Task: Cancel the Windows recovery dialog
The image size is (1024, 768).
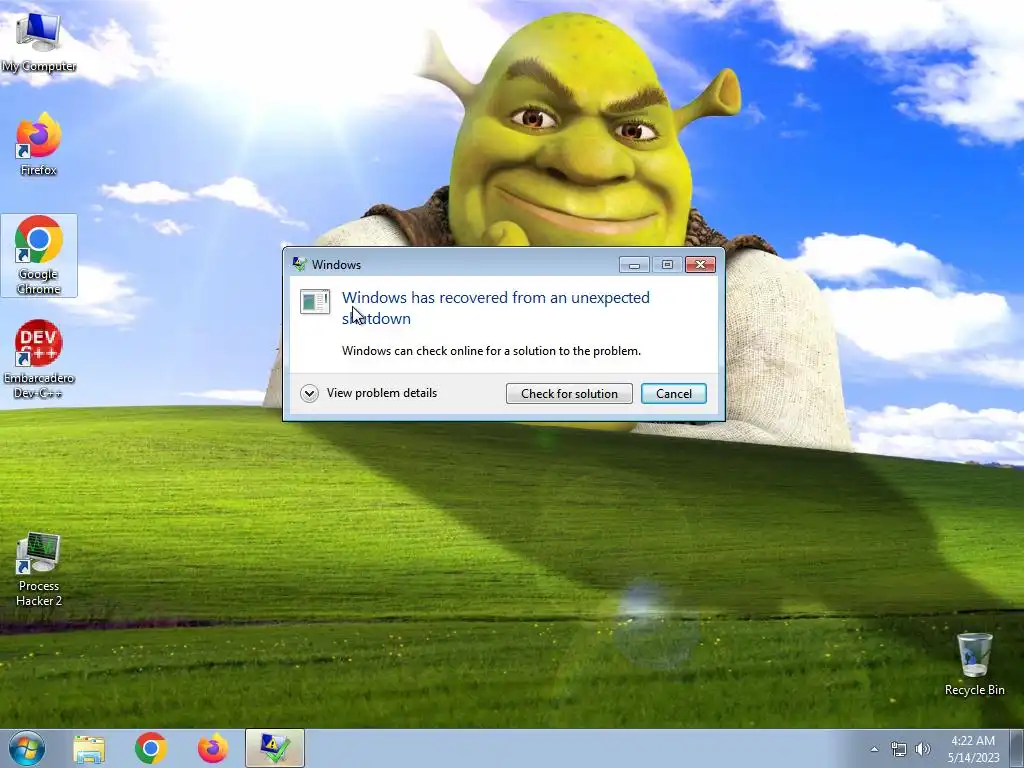Action: (x=673, y=393)
